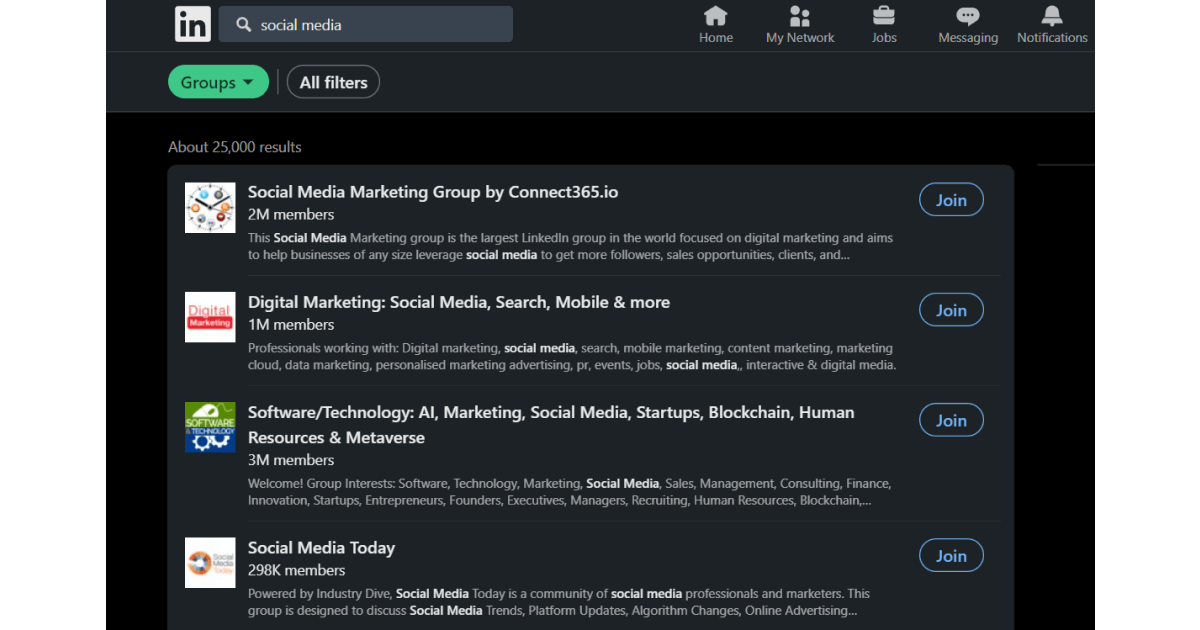The height and width of the screenshot is (630, 1200).
Task: Click the 3M members text
Action: pyautogui.click(x=291, y=460)
